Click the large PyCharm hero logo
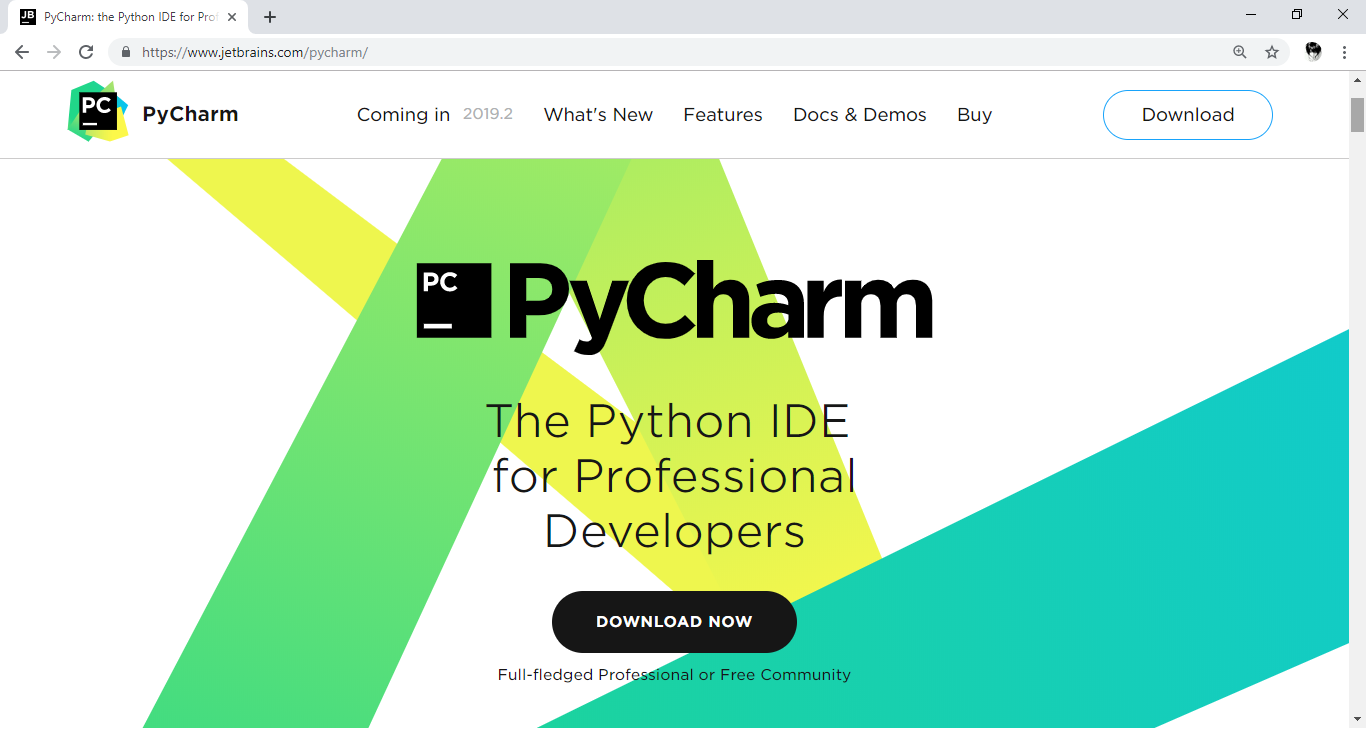The height and width of the screenshot is (748, 1366). [675, 305]
